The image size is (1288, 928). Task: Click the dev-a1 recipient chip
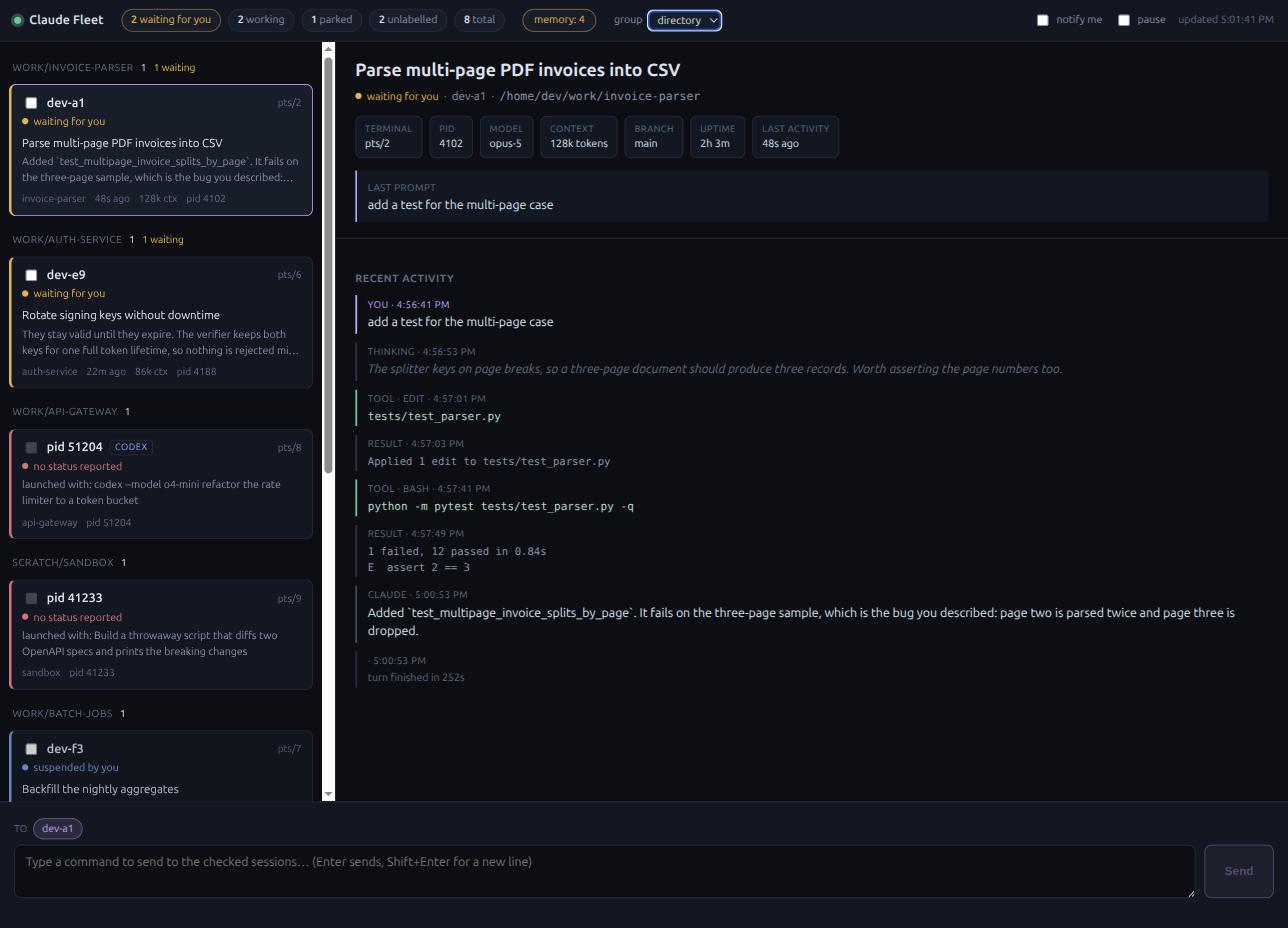58,828
